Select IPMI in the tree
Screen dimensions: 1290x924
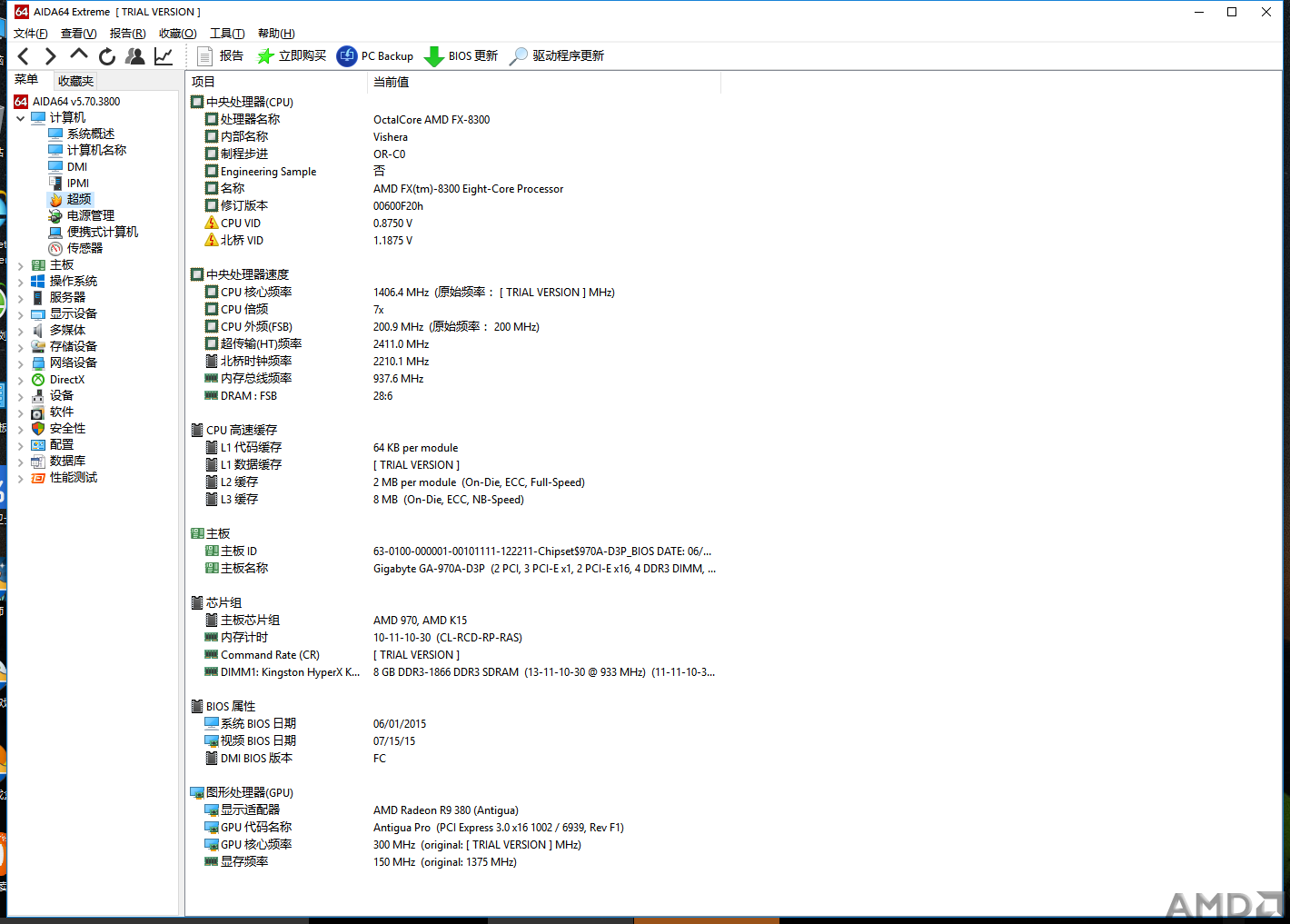pos(78,183)
